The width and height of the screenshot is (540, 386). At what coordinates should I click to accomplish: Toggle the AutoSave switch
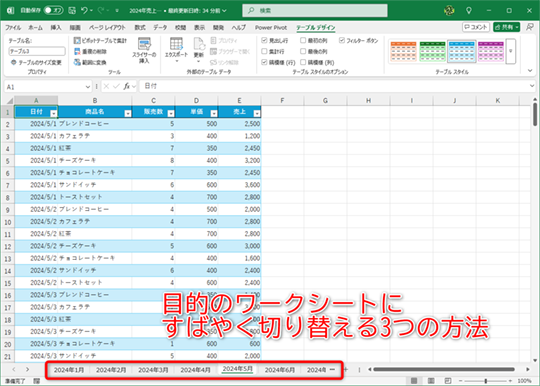pyautogui.click(x=53, y=11)
